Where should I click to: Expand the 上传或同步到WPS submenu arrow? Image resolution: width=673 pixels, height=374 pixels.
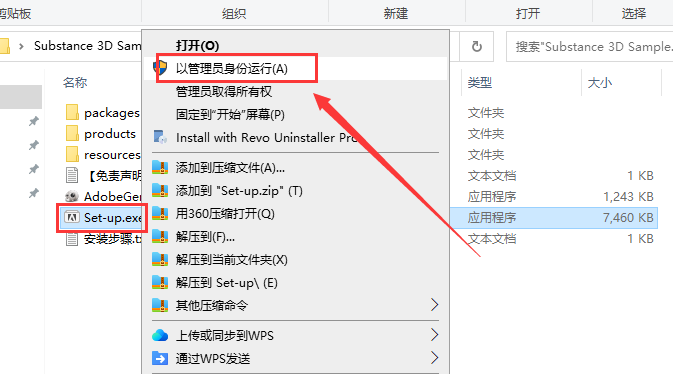pos(434,335)
